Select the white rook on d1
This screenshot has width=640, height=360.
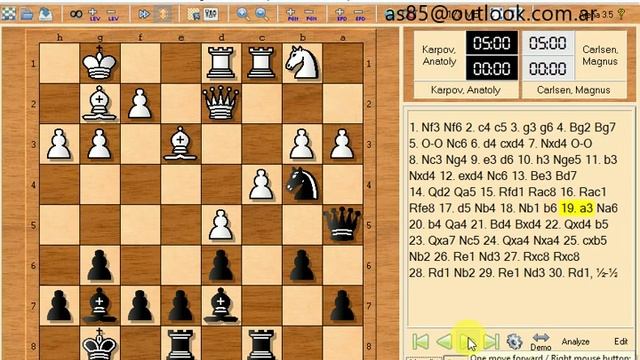pyautogui.click(x=221, y=63)
